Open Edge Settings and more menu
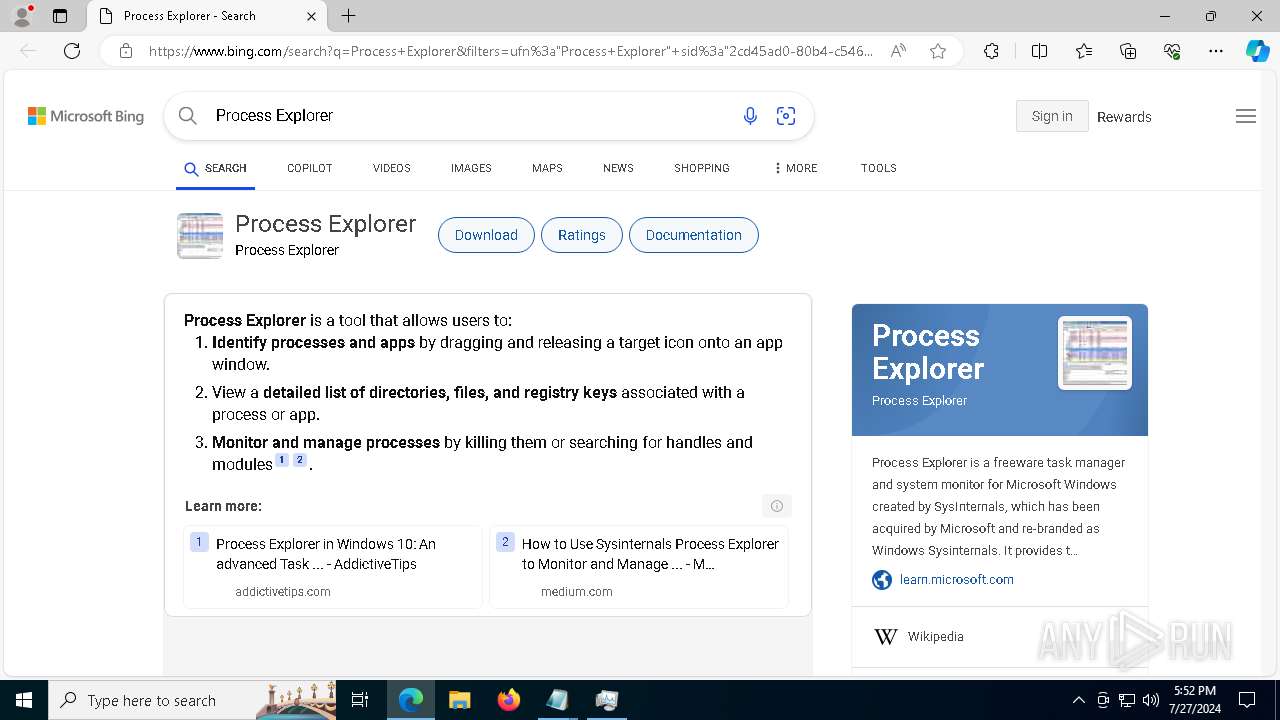1280x720 pixels. (1216, 51)
